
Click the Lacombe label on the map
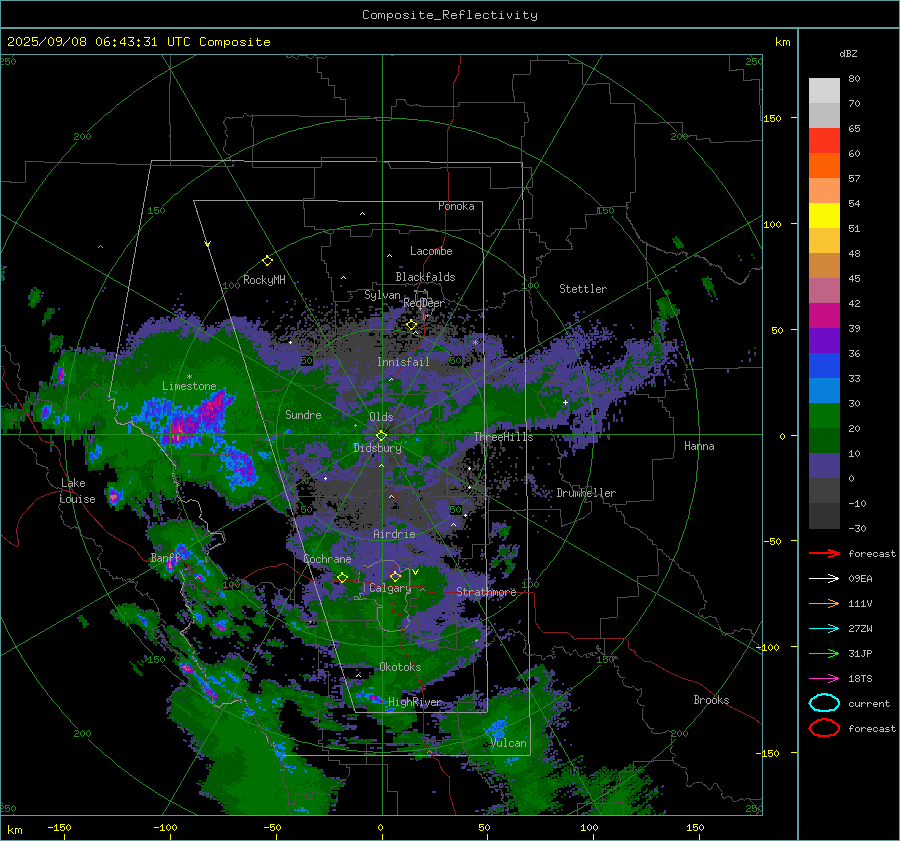click(x=431, y=251)
